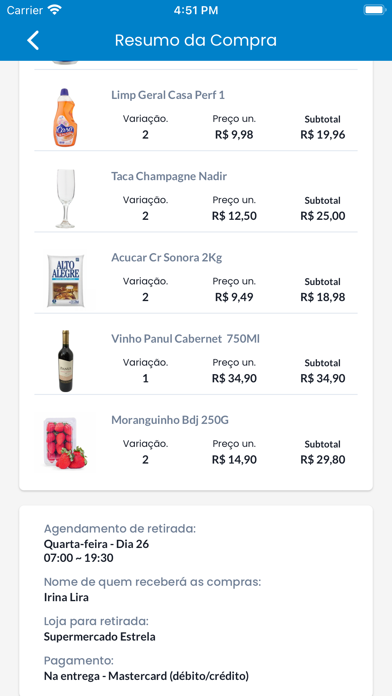392x696 pixels.
Task: Open the wine bottle product image
Action: [x=65, y=361]
